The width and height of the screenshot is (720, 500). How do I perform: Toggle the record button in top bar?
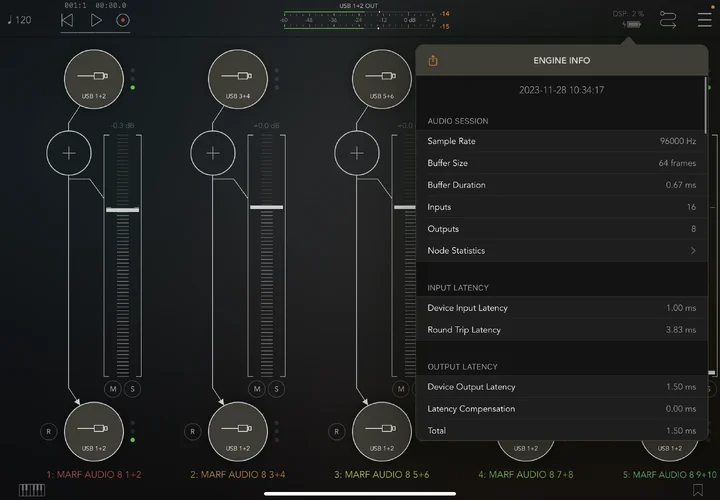[122, 20]
